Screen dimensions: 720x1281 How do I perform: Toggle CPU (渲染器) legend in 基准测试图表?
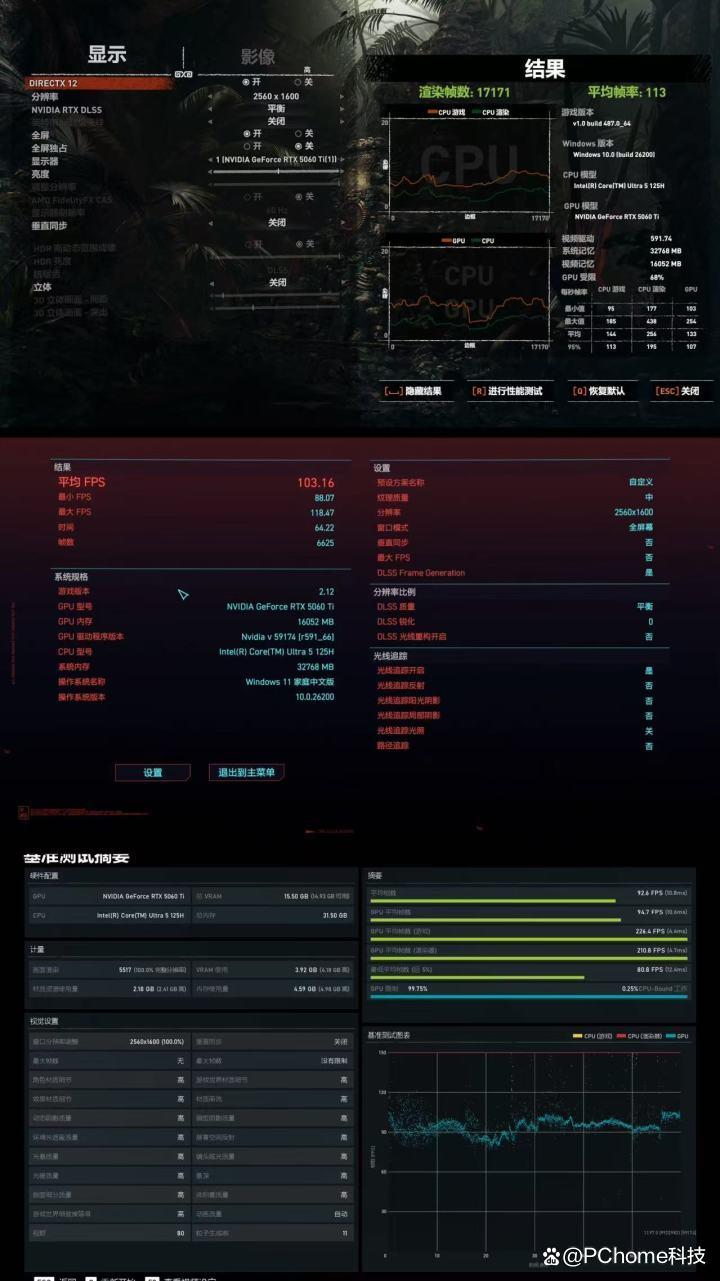(640, 1035)
